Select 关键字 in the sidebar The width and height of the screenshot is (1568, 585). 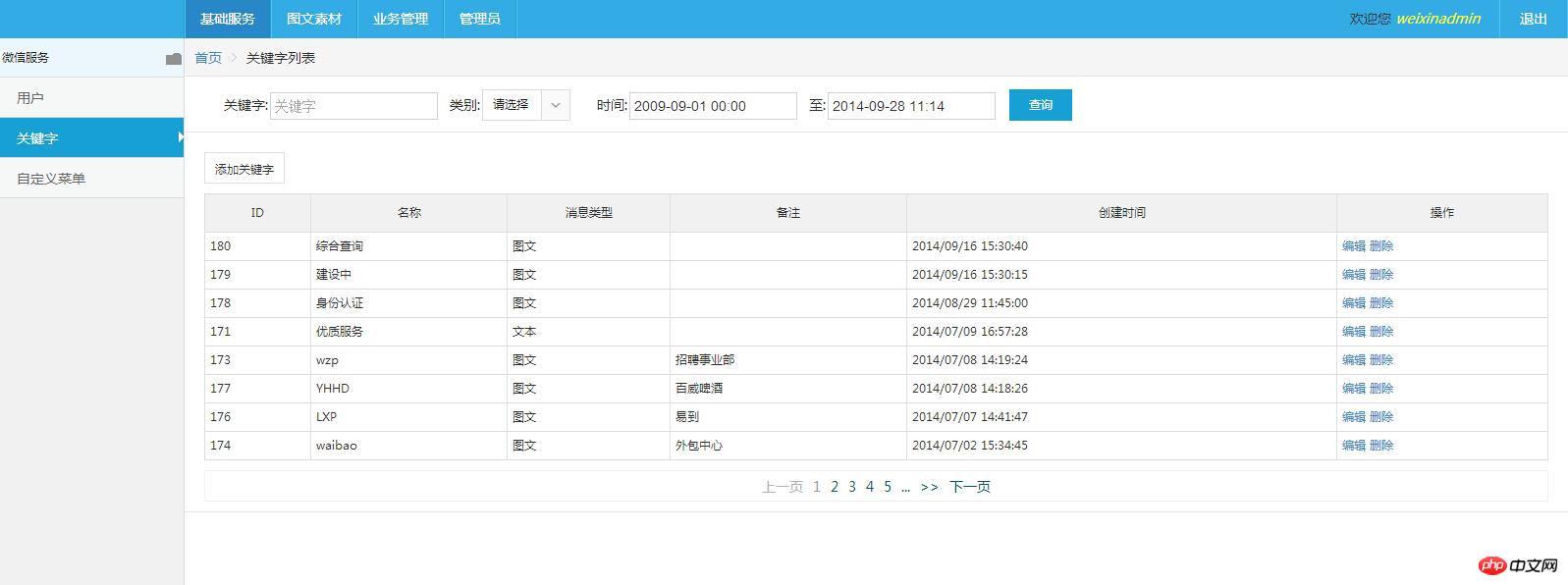tap(92, 138)
